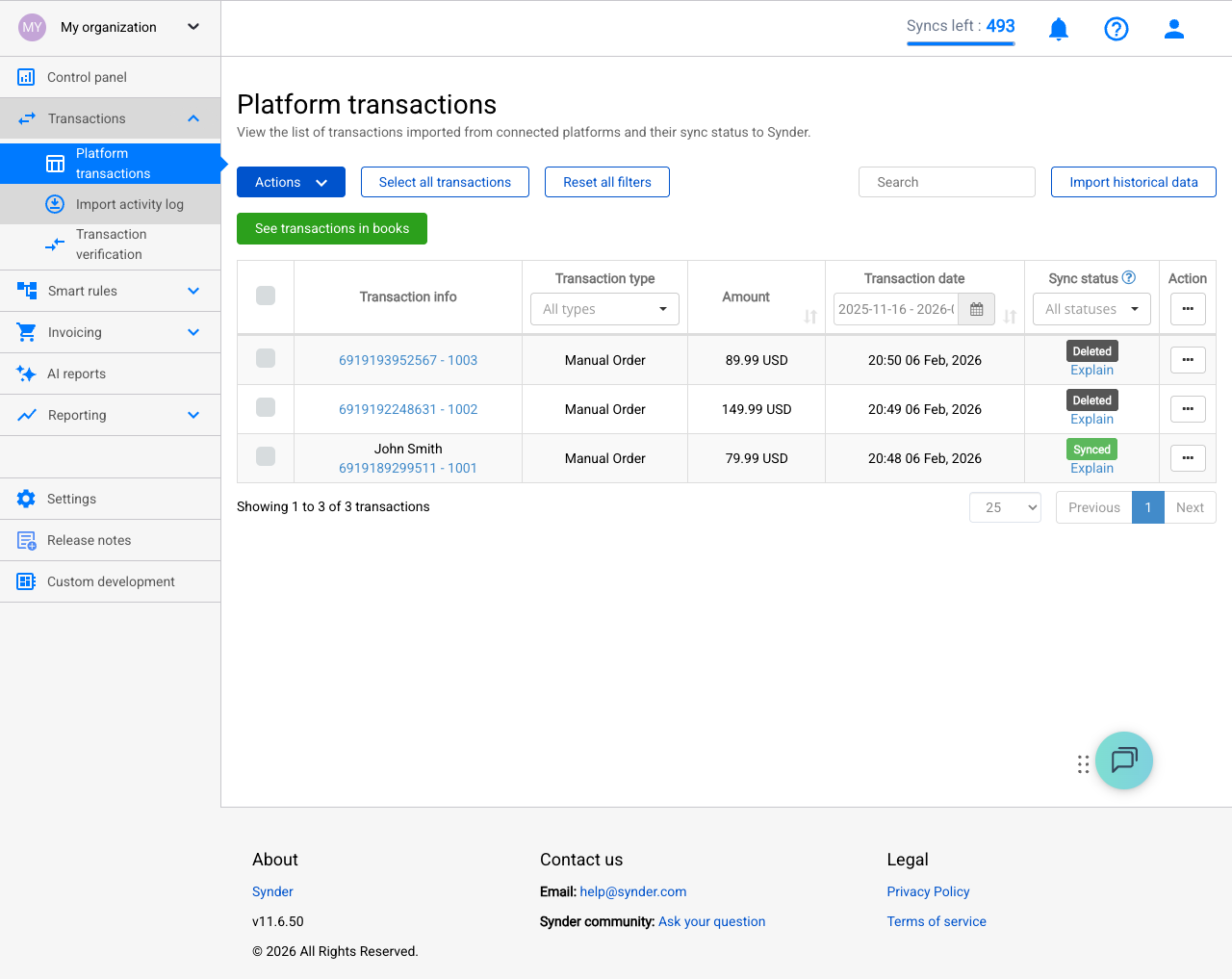Check the checkbox for John Smith's transaction row
This screenshot has width=1232, height=979.
[266, 457]
